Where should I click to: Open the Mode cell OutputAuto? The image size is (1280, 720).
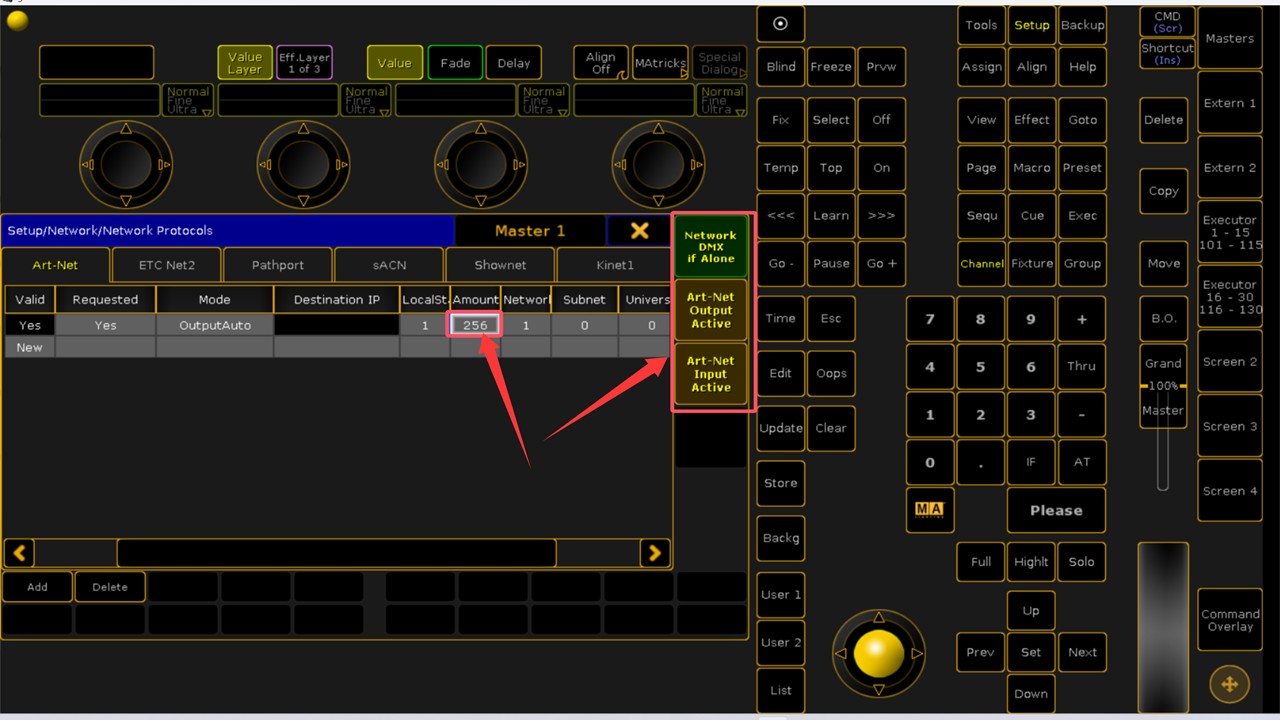214,325
